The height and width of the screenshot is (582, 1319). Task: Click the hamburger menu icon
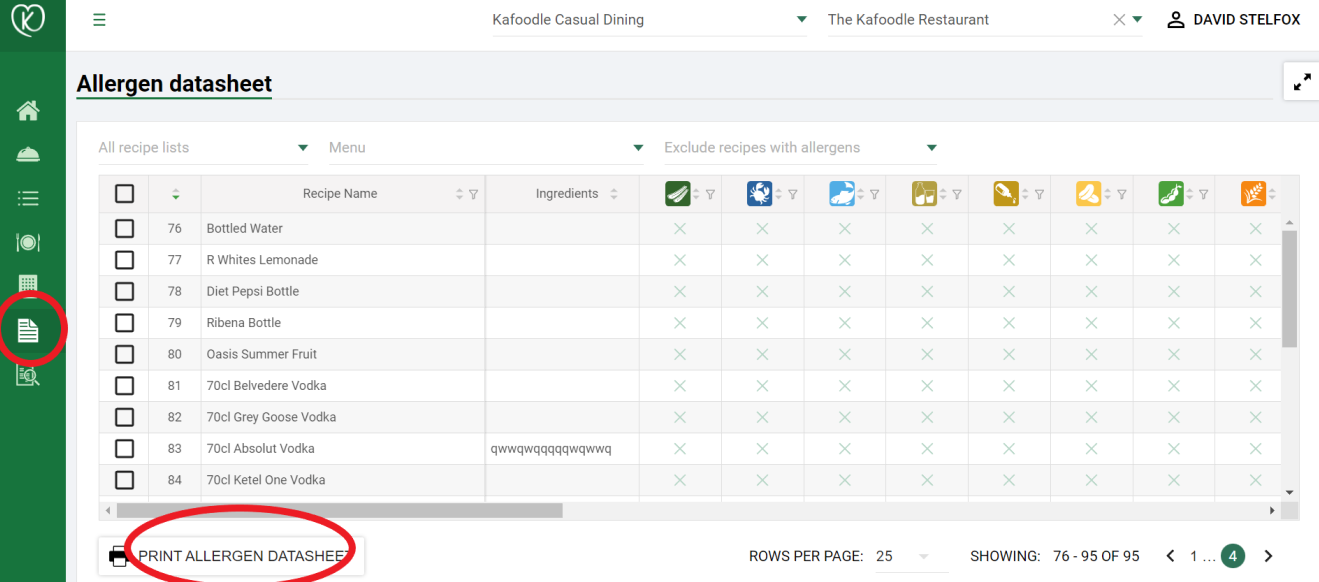[x=99, y=20]
